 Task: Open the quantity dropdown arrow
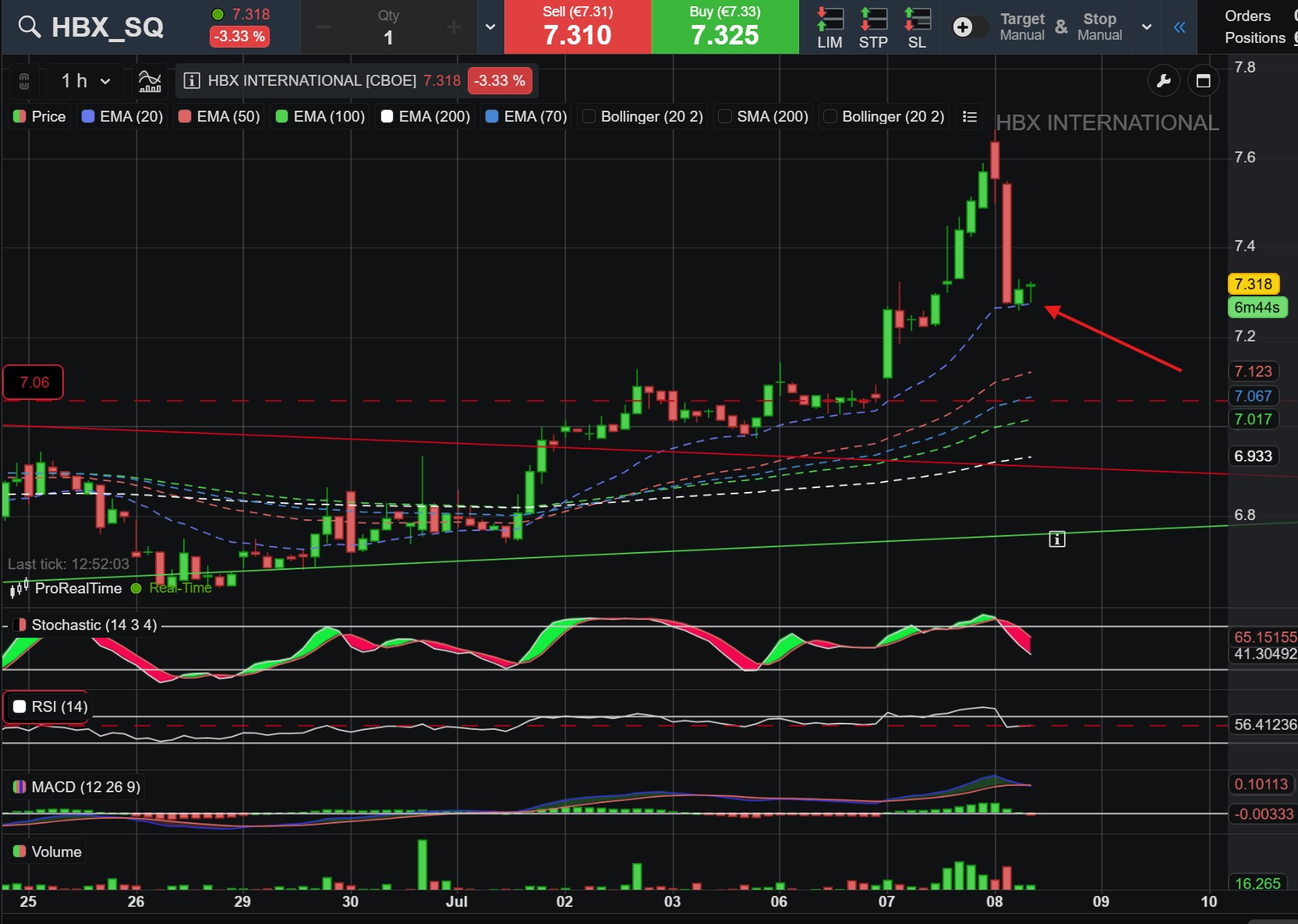pyautogui.click(x=490, y=27)
